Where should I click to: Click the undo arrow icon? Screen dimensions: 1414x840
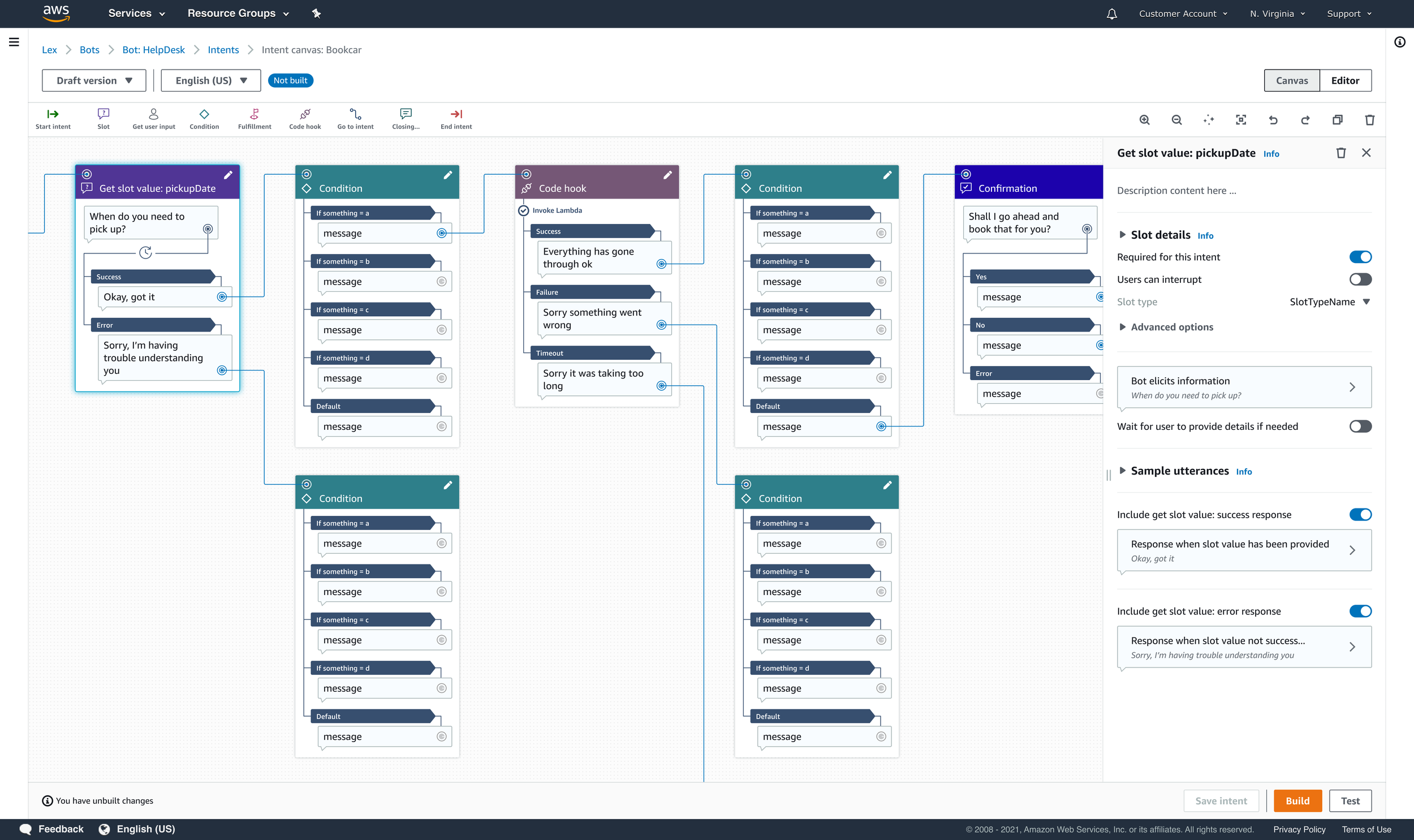(1273, 119)
